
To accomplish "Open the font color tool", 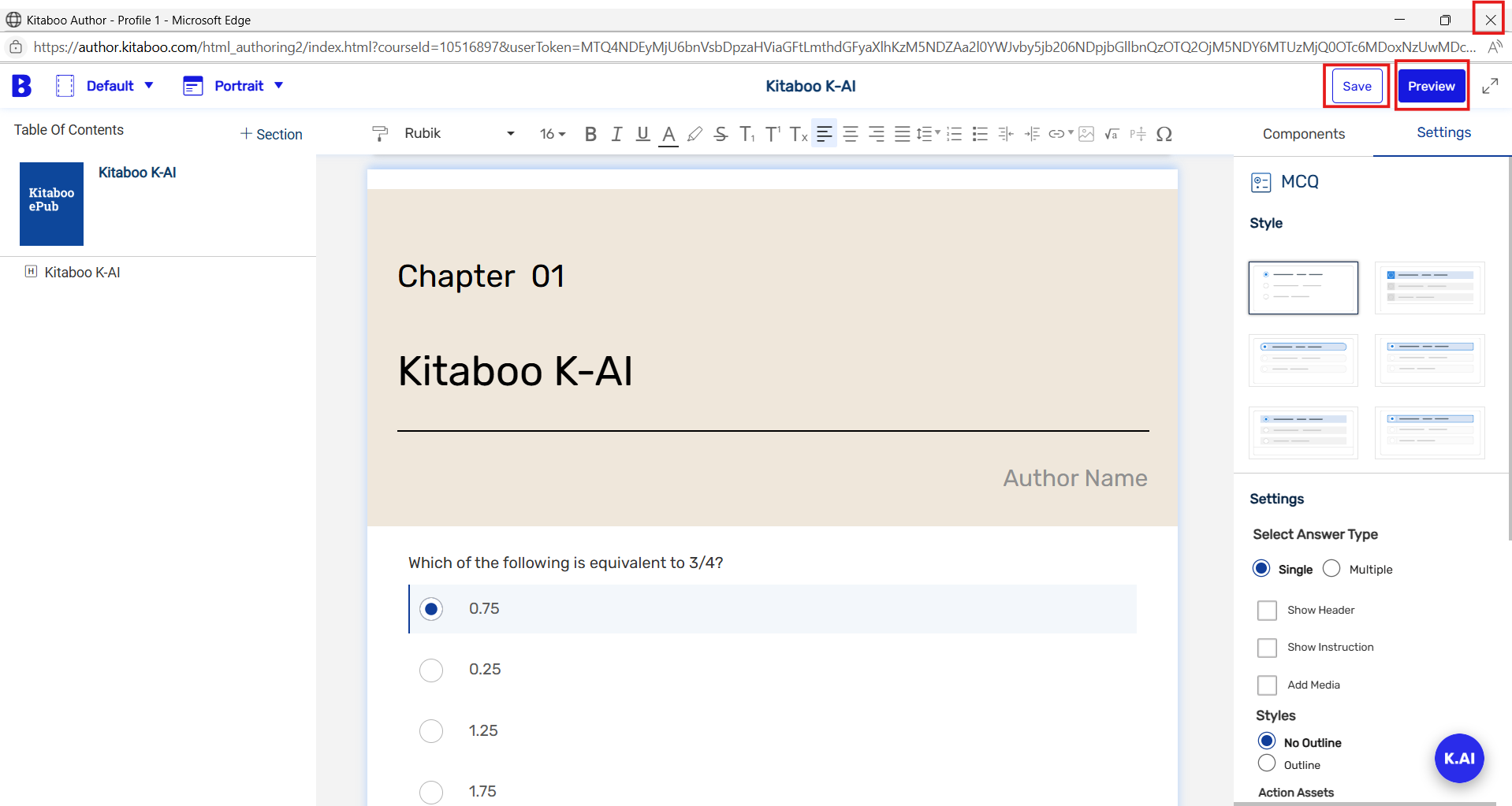I will tap(668, 135).
